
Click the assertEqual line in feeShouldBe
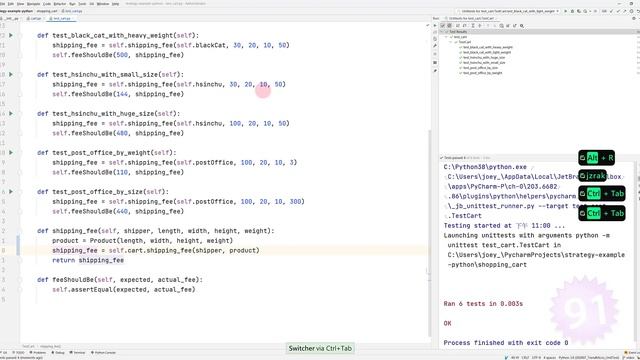pos(124,289)
